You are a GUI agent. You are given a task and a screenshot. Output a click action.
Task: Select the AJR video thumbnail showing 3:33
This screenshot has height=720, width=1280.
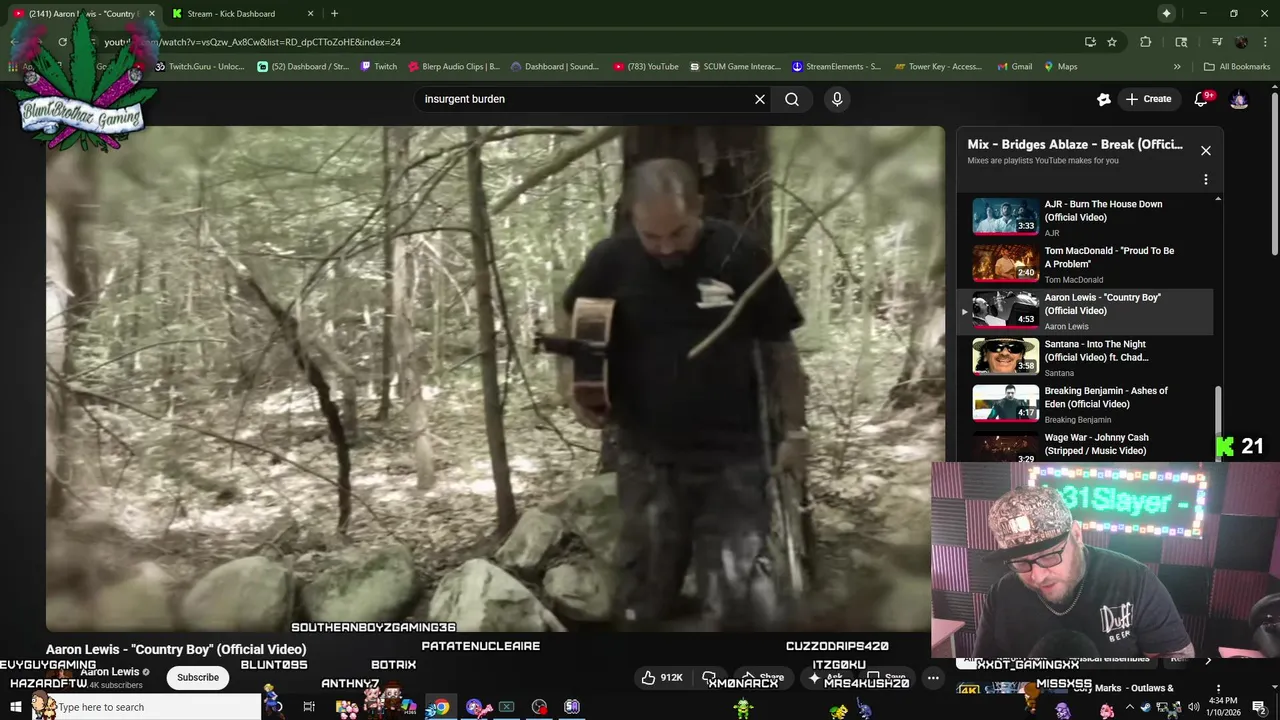pos(1006,216)
